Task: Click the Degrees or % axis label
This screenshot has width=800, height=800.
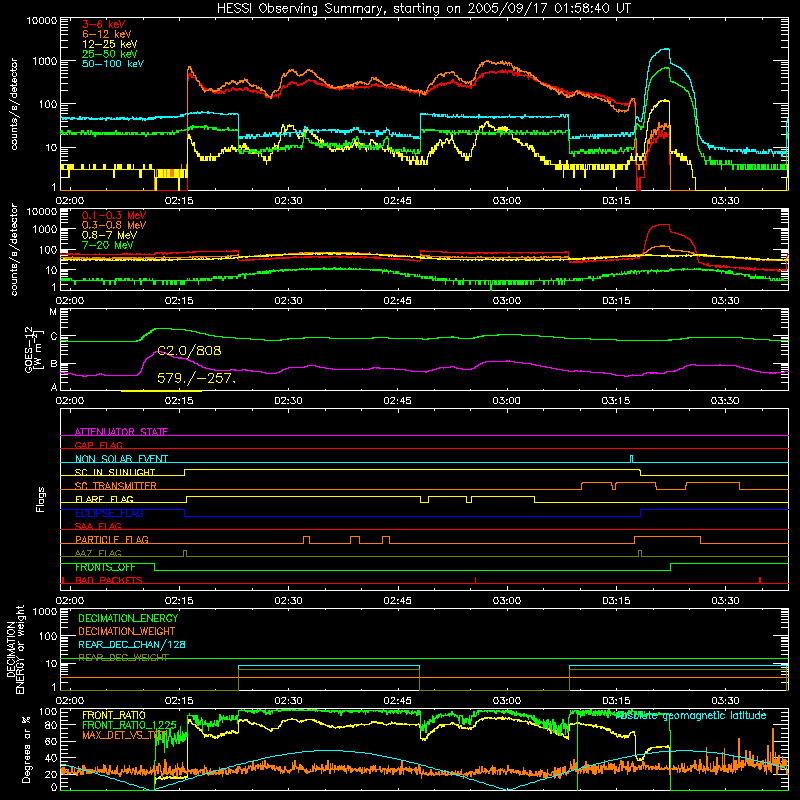Action: click(26, 750)
